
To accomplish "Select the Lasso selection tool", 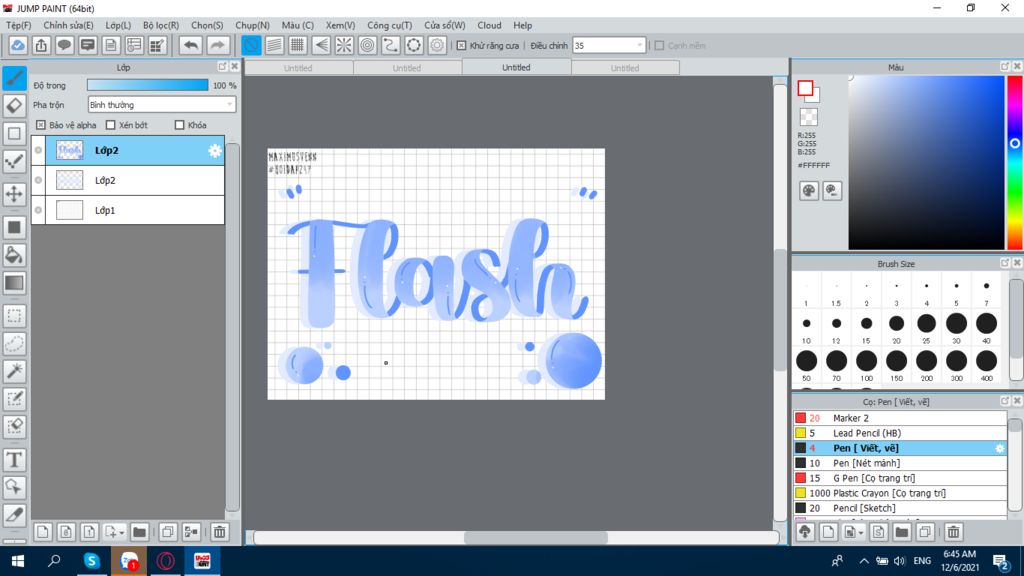I will point(14,344).
